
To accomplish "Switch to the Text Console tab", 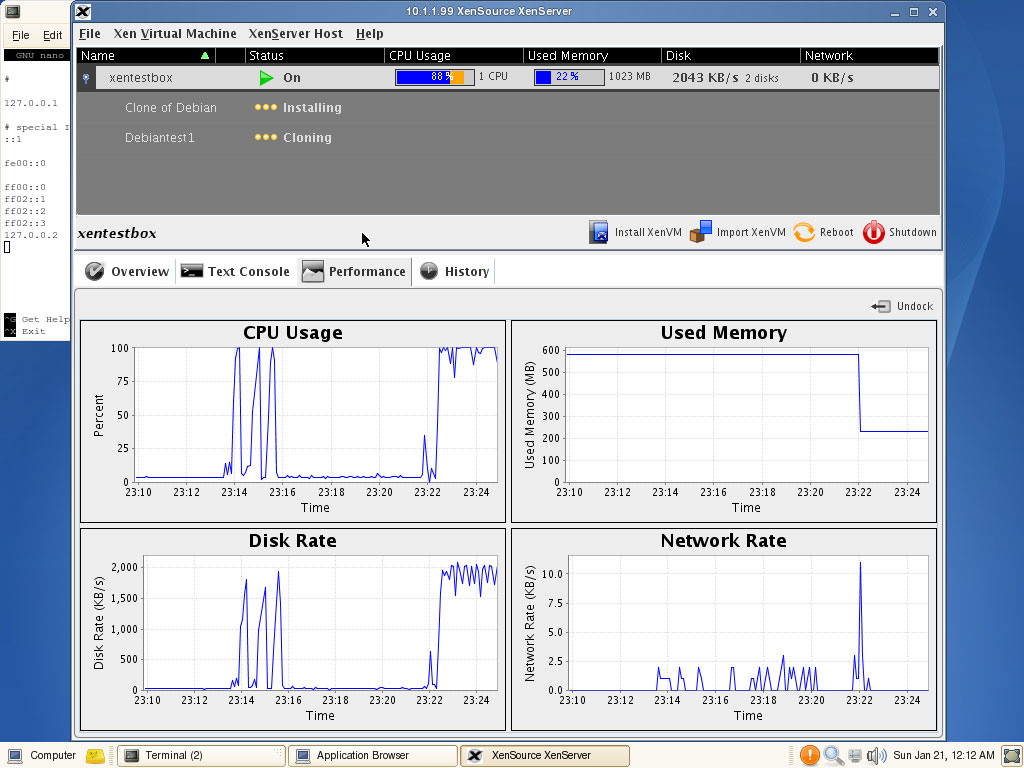I will [235, 272].
